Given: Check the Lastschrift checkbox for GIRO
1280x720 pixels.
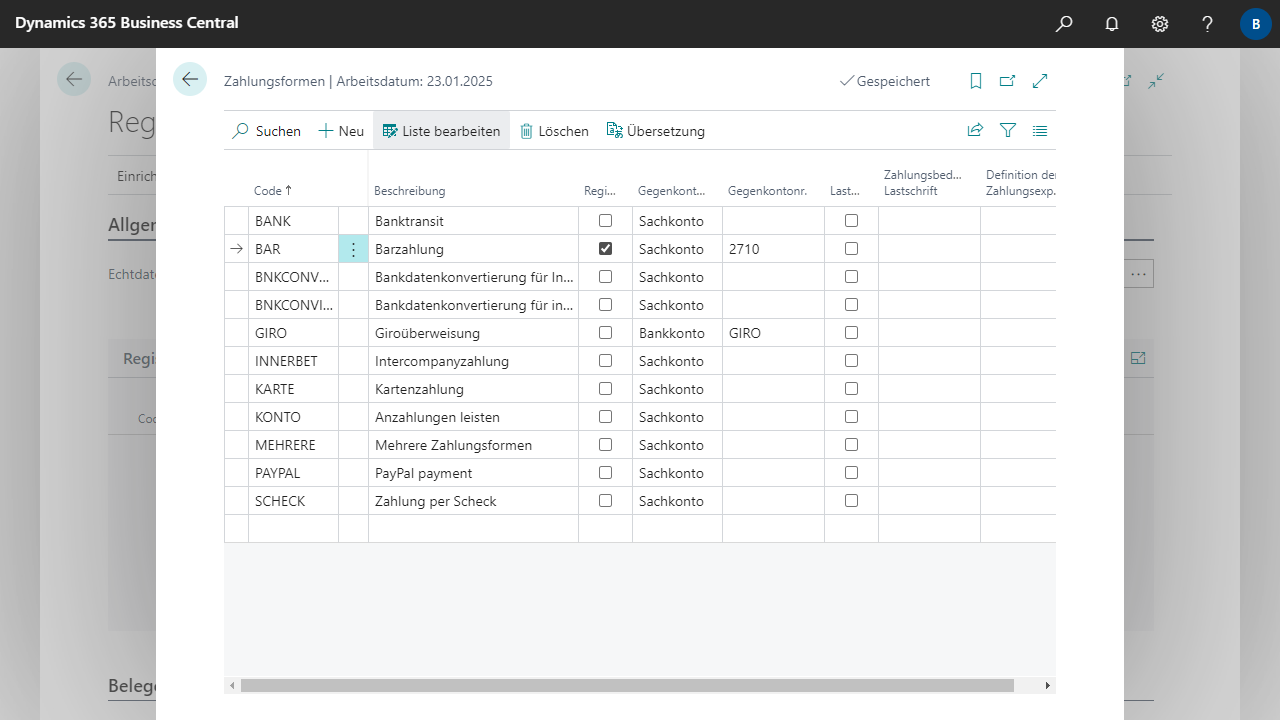Looking at the screenshot, I should (851, 333).
